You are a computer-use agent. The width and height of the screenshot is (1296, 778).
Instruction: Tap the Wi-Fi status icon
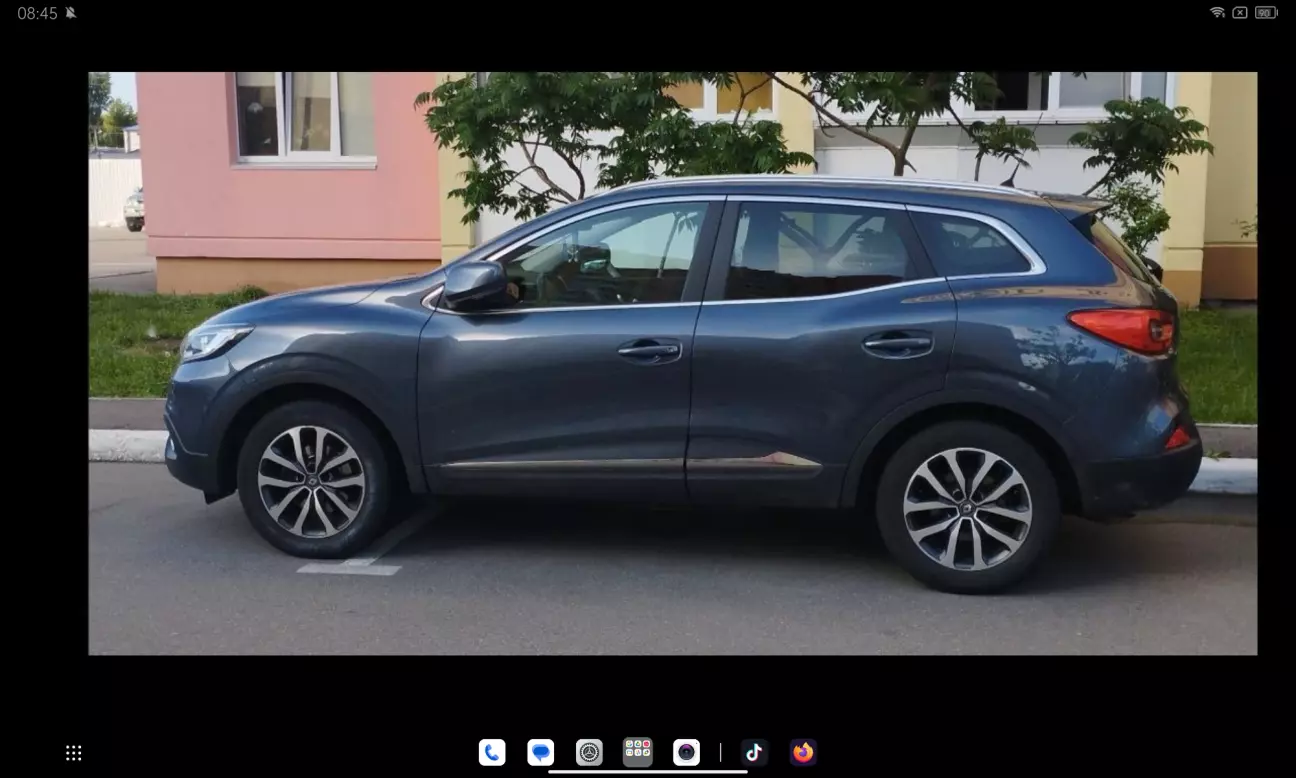coord(1217,13)
